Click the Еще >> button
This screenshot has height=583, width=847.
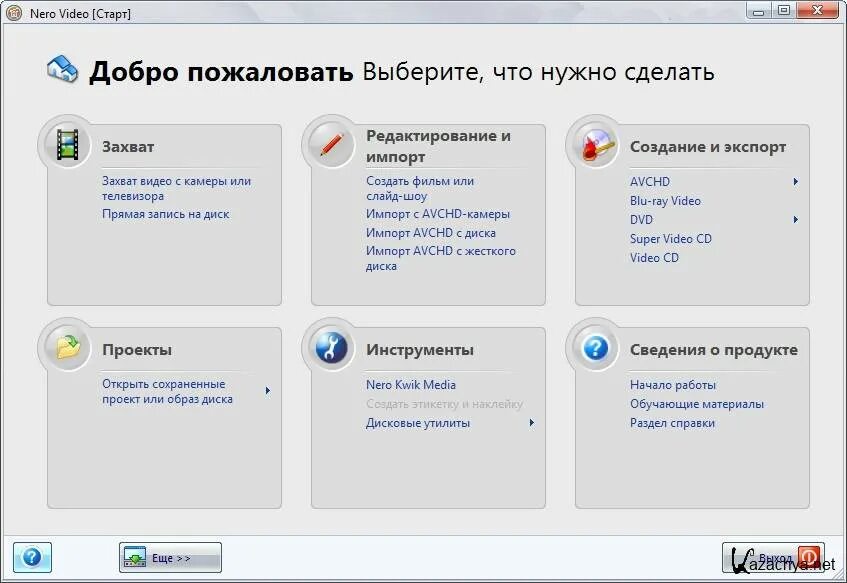click(x=170, y=557)
